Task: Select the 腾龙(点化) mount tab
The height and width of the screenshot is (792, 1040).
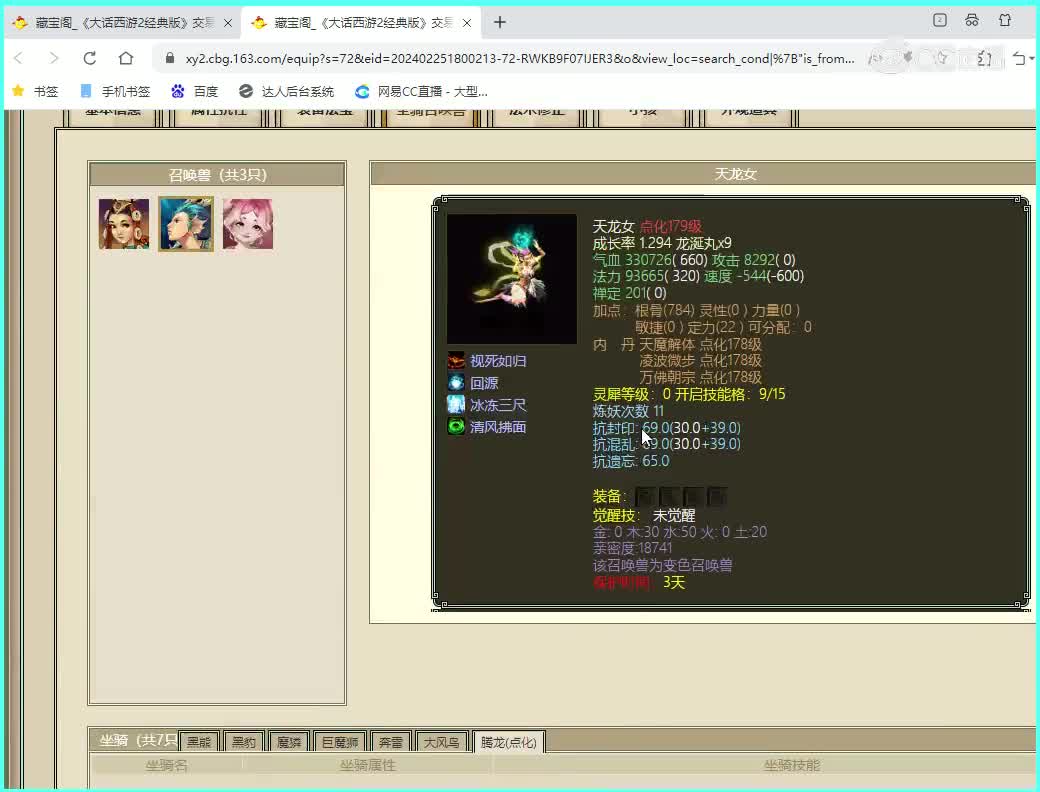Action: (x=509, y=742)
